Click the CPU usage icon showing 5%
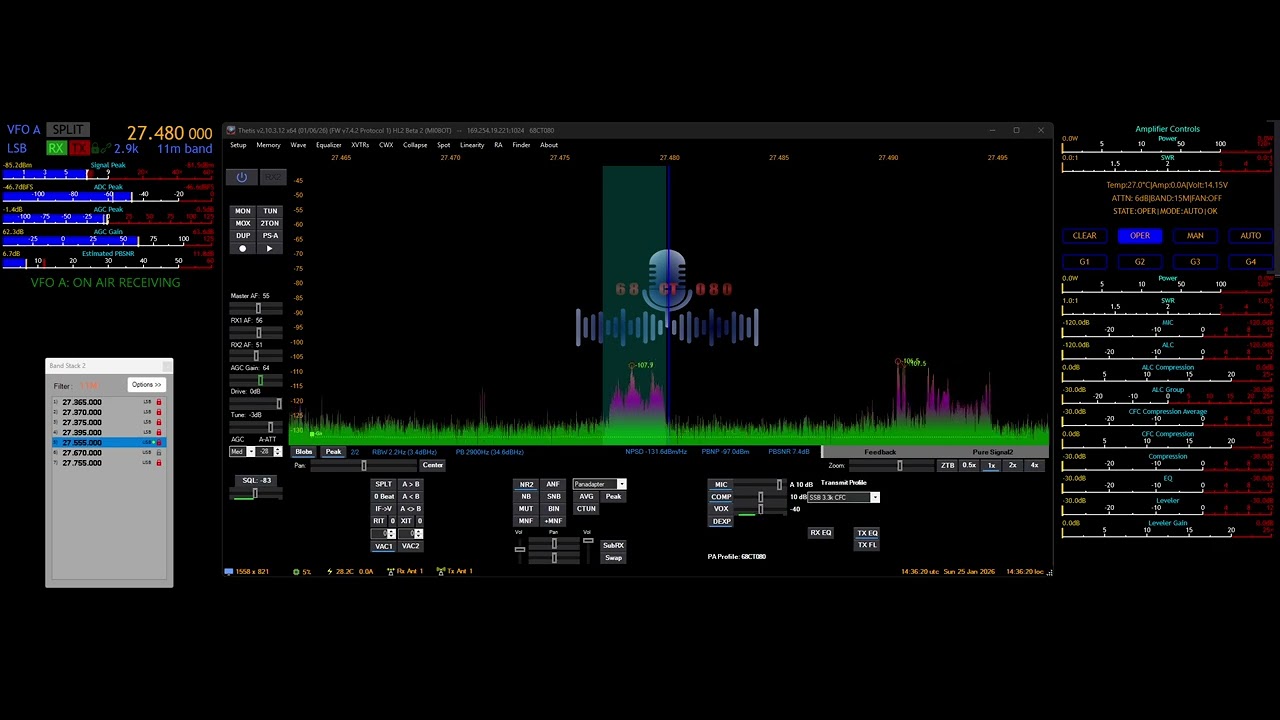This screenshot has height=720, width=1280. pyautogui.click(x=296, y=571)
